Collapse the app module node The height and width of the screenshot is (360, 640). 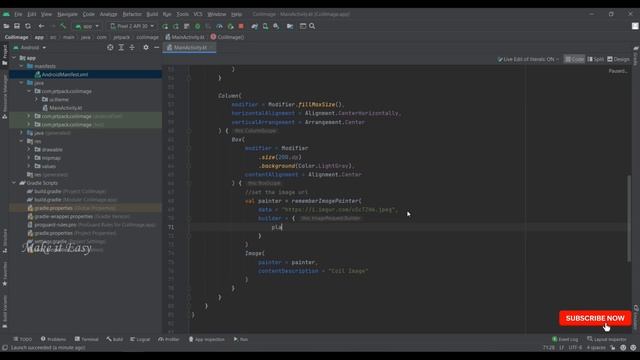[x=14, y=58]
